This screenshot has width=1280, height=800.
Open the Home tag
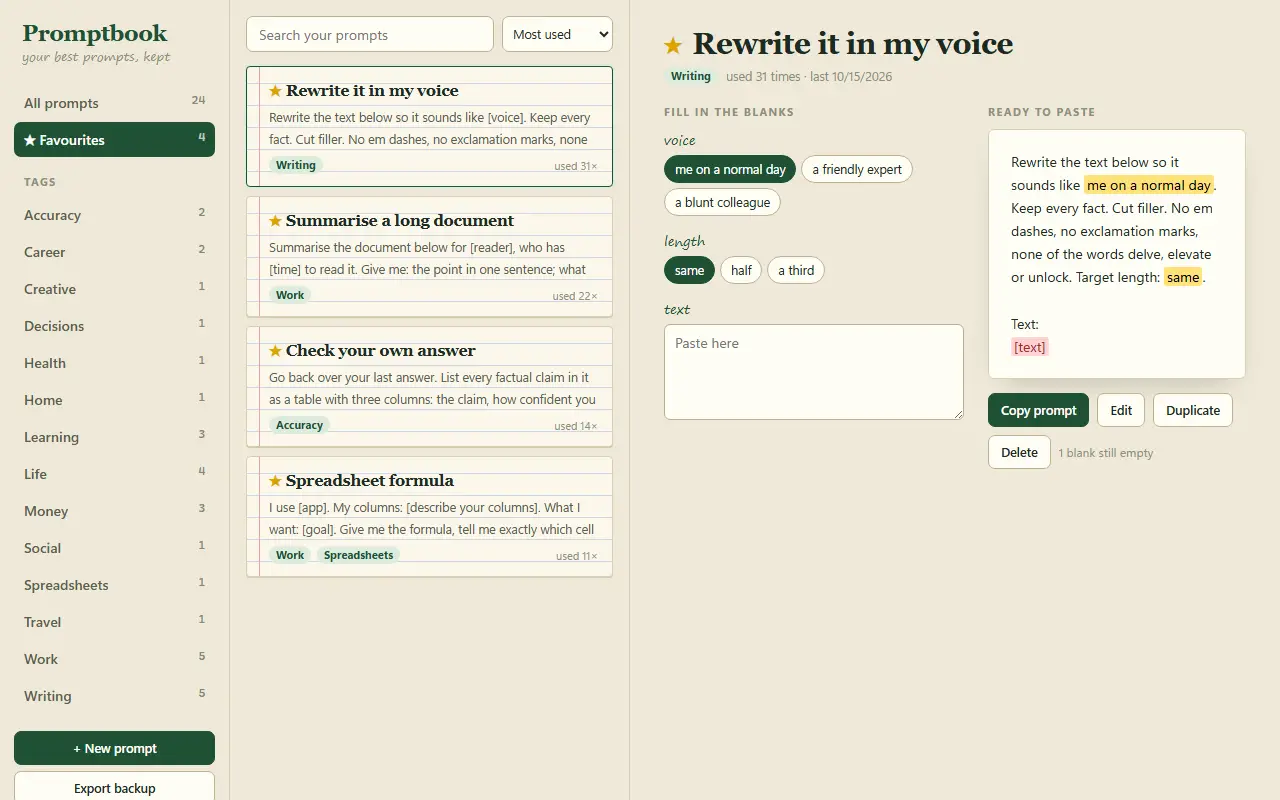point(114,400)
